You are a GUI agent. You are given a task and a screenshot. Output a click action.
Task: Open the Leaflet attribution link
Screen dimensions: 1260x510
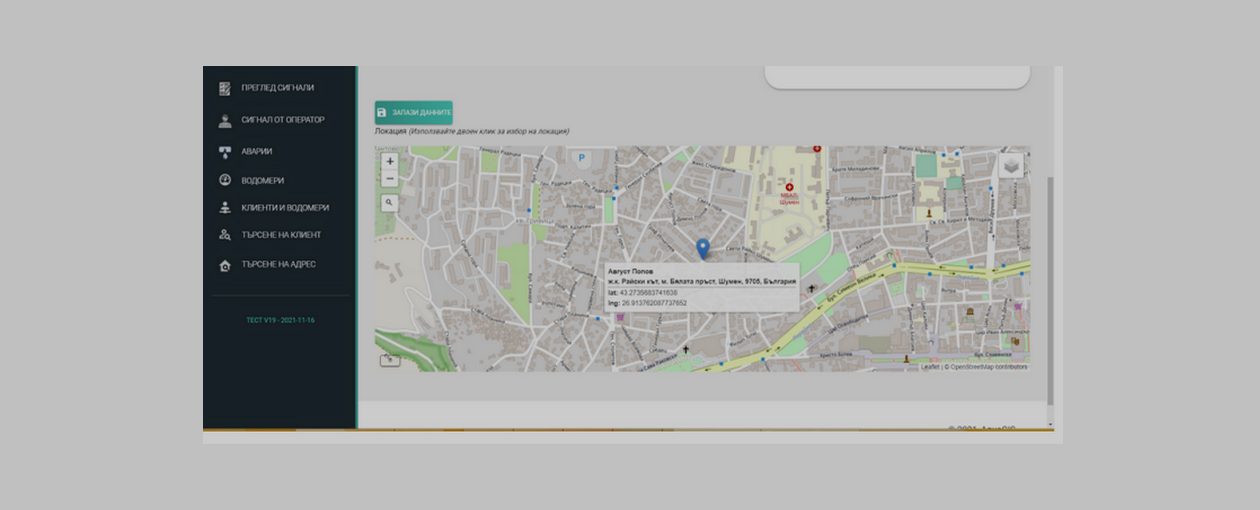(x=929, y=367)
